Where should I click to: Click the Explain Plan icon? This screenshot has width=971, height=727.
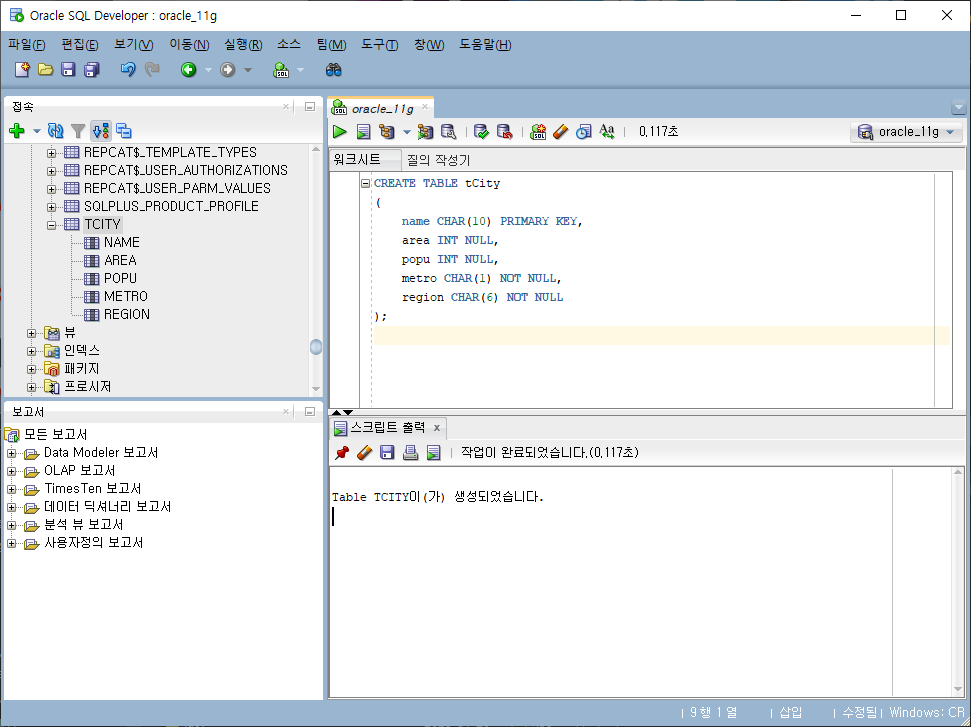pos(387,131)
